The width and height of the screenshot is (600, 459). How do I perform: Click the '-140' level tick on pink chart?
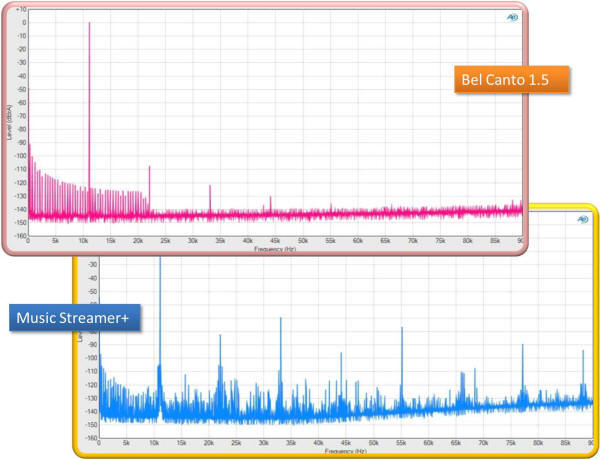pos(21,209)
